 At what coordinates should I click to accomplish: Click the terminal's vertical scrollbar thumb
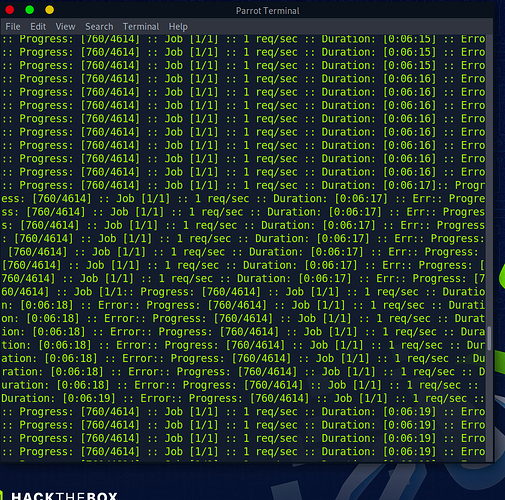coord(489,338)
